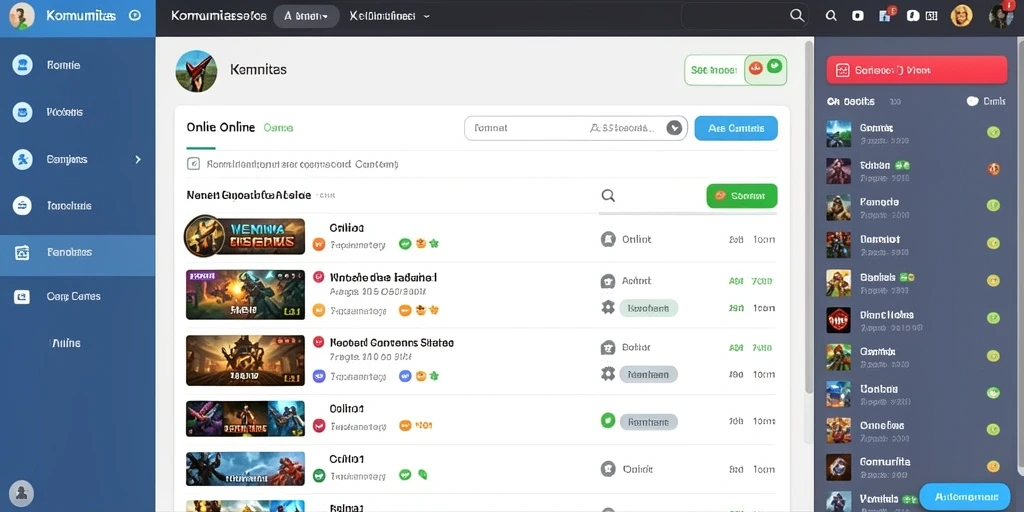Click the blue Are Comtels button

(x=736, y=128)
